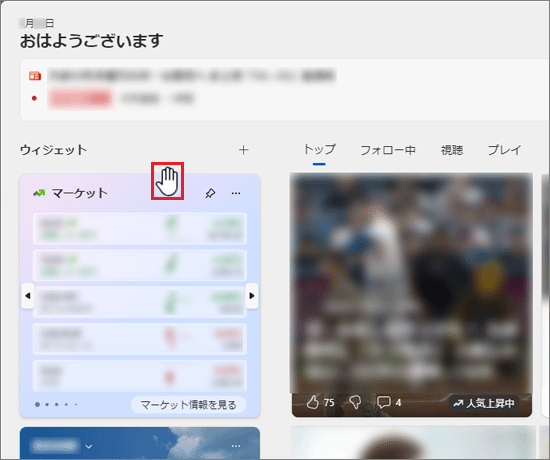Open the last stock row in マーケット

140,376
